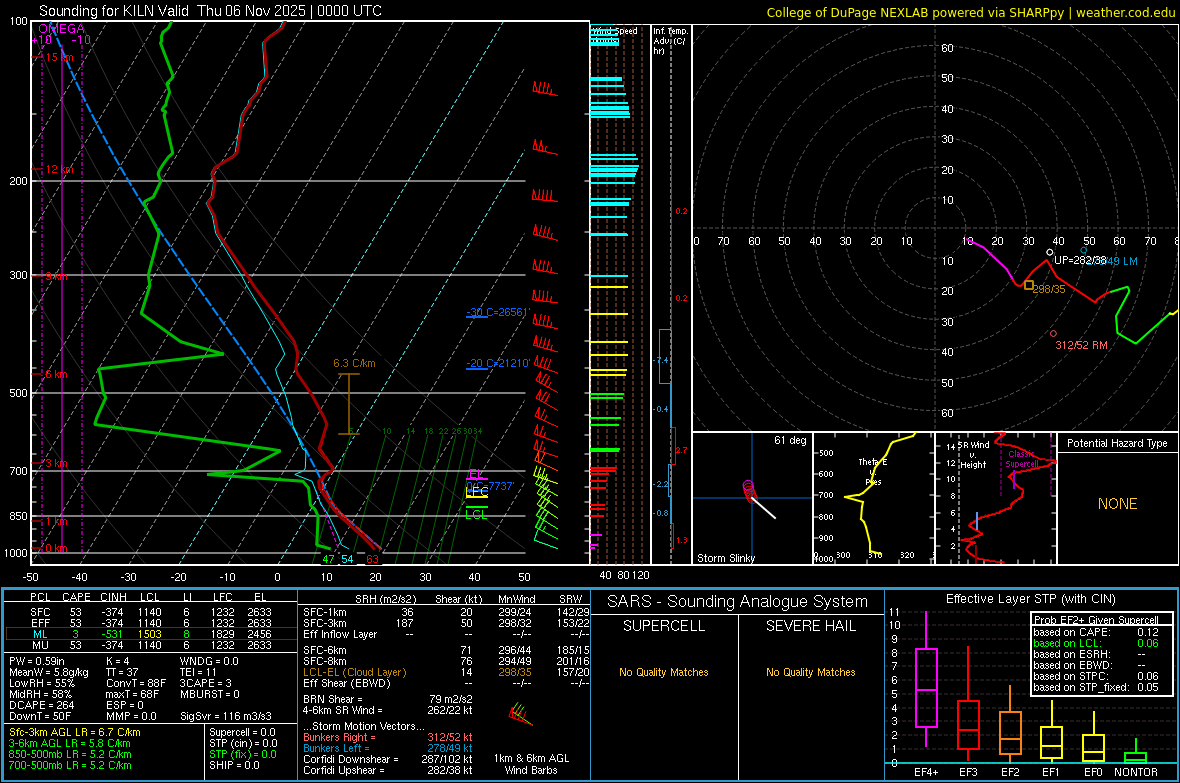Click '850-500mb LR = 5.2 C/km'
Screen dimensions: 1180x783
[70, 754]
